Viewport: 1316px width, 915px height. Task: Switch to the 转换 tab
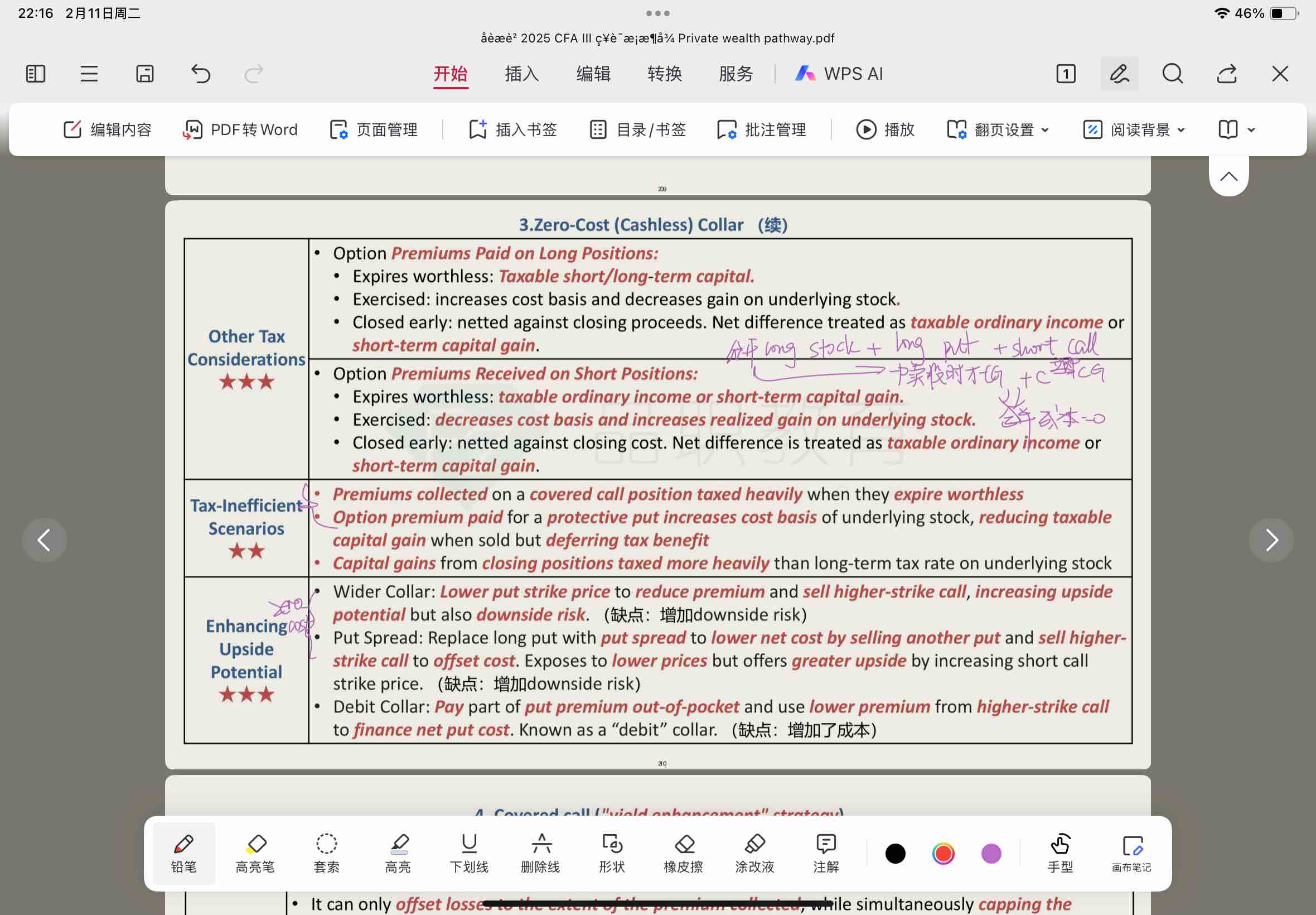pos(665,74)
